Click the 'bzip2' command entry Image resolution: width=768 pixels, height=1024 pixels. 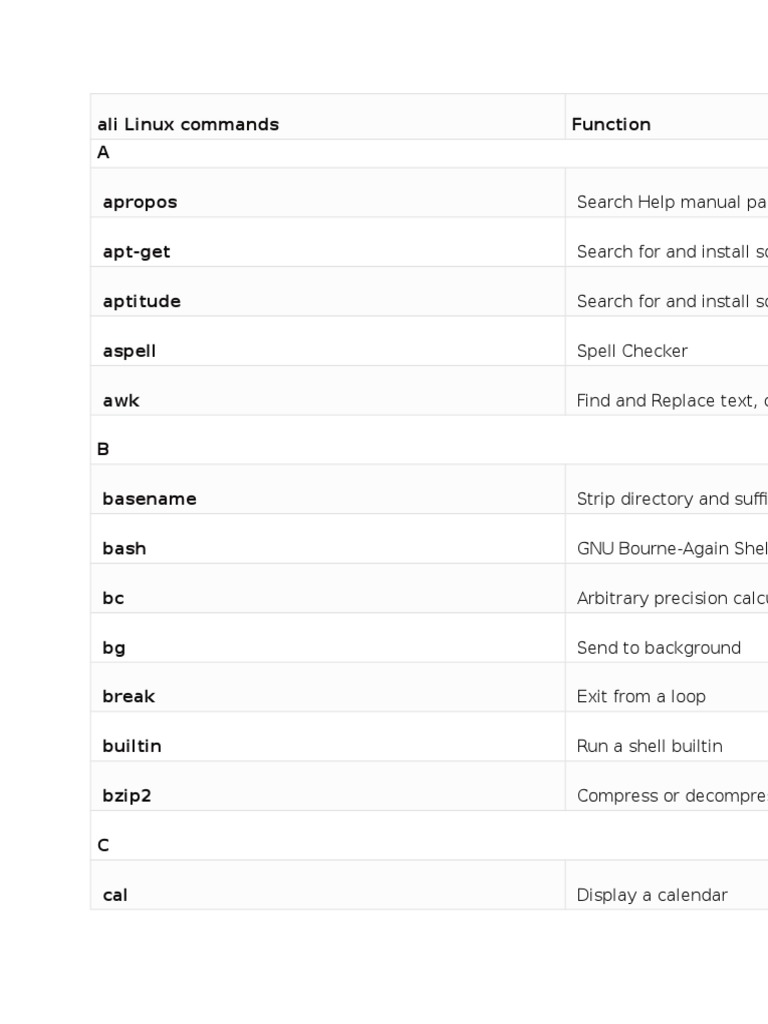(127, 796)
